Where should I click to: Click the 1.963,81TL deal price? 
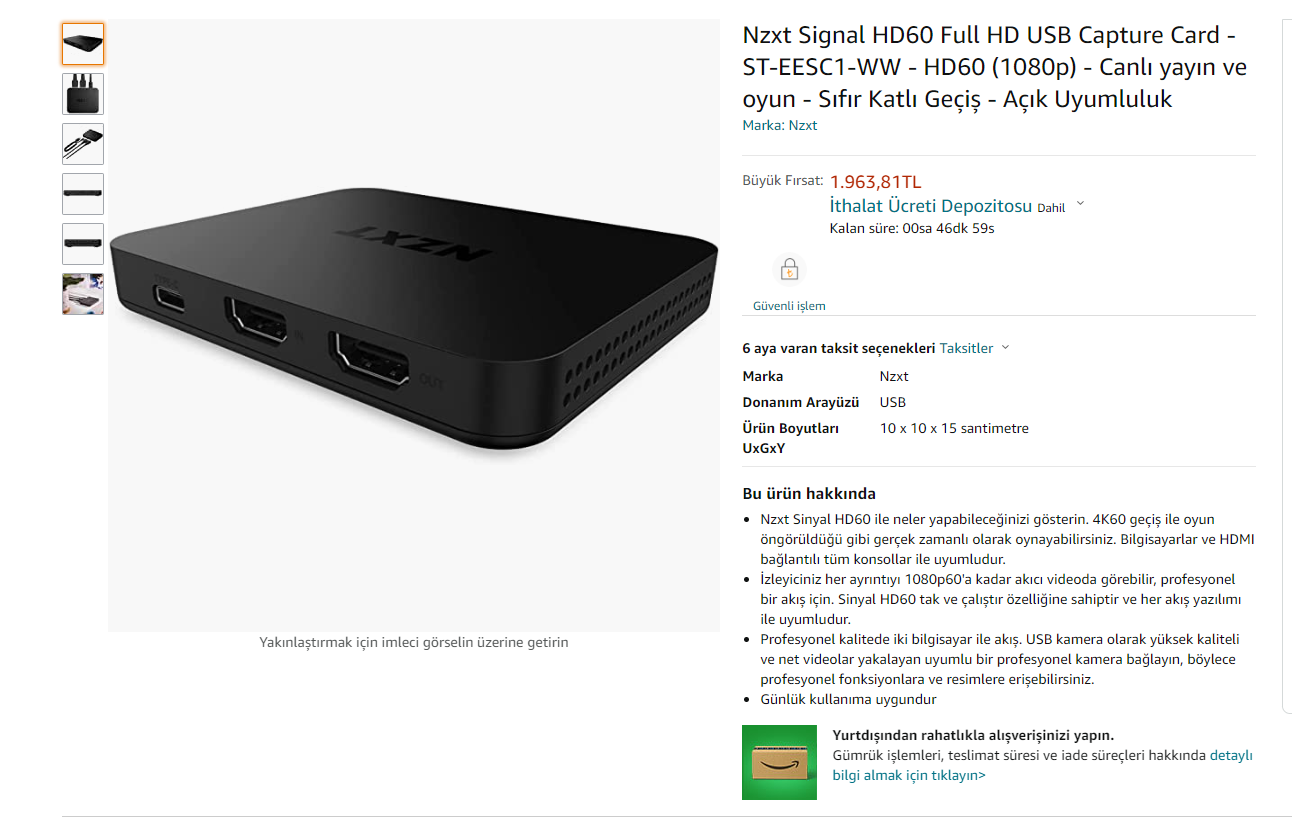(876, 182)
